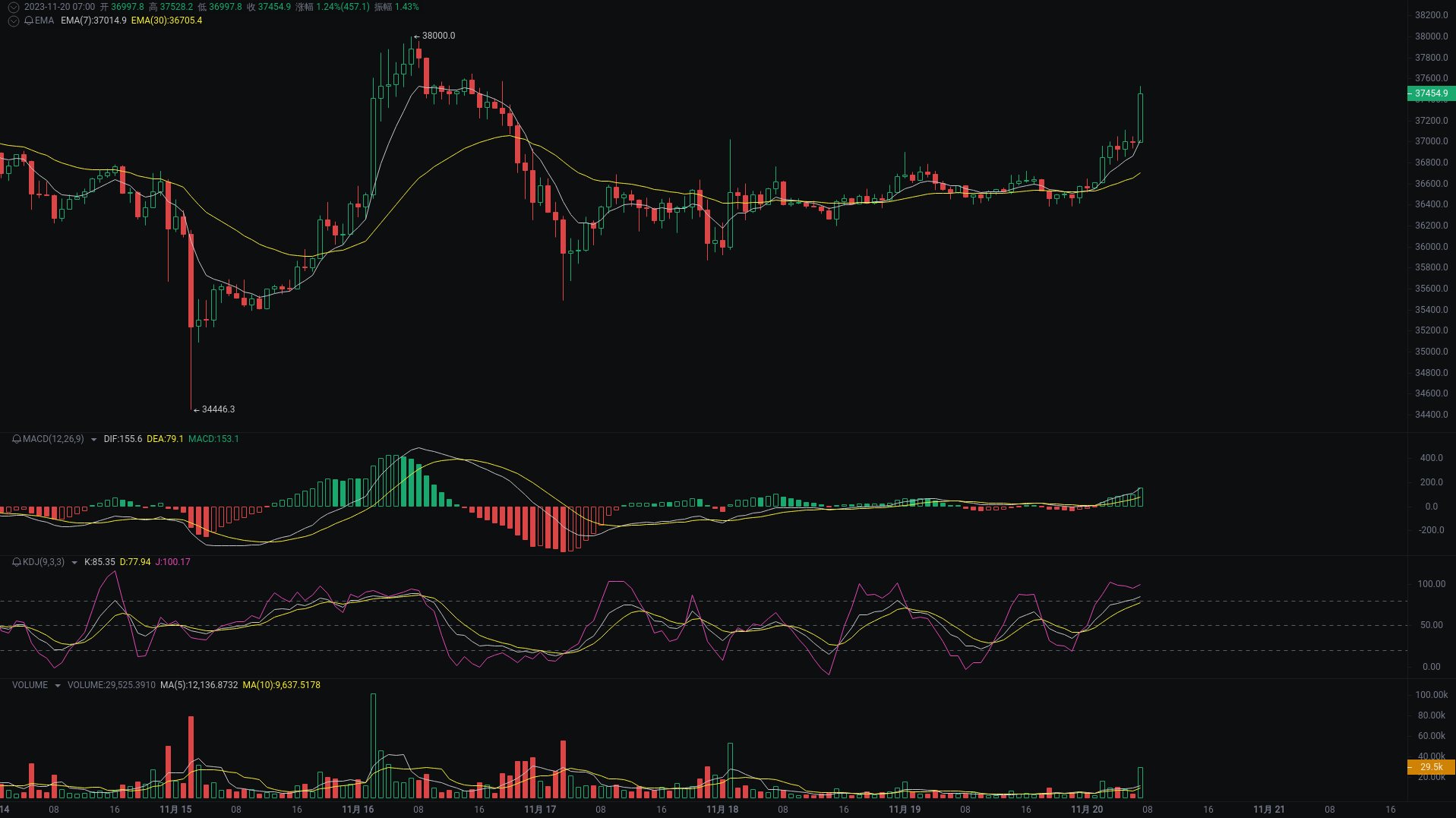Click the 2023-11-20 07:00 timestamp
The height and width of the screenshot is (818, 1456).
[x=59, y=7]
